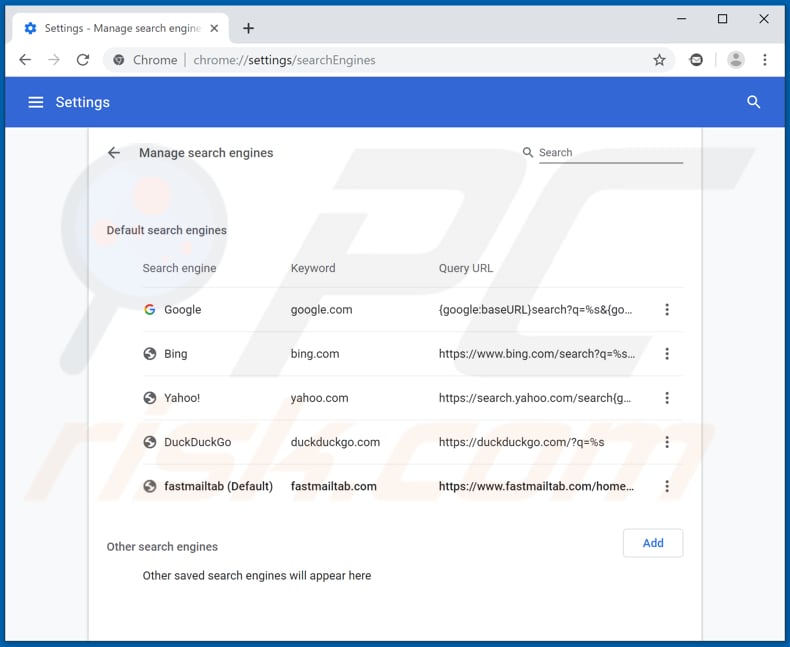Select the Settings - Manage search engines tab
Image resolution: width=790 pixels, height=647 pixels.
coord(121,28)
